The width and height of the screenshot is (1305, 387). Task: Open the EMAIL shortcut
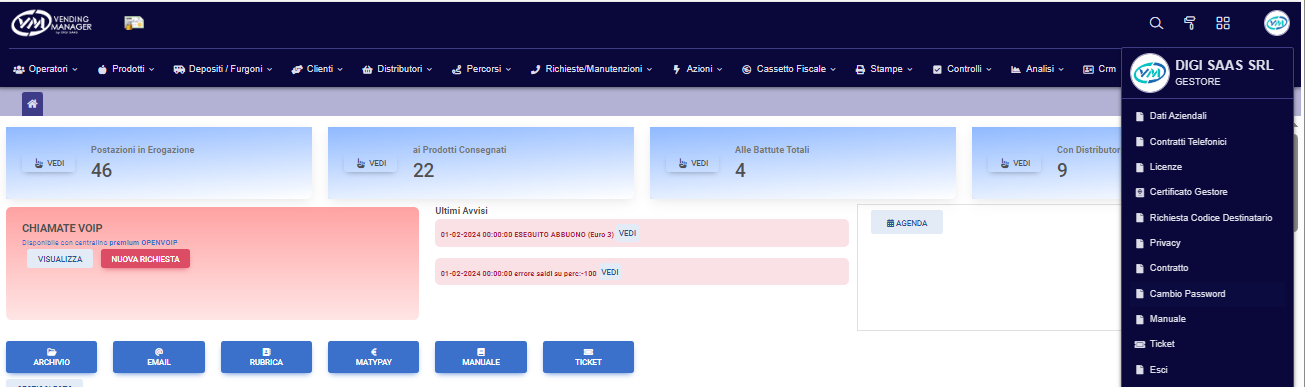coord(159,357)
